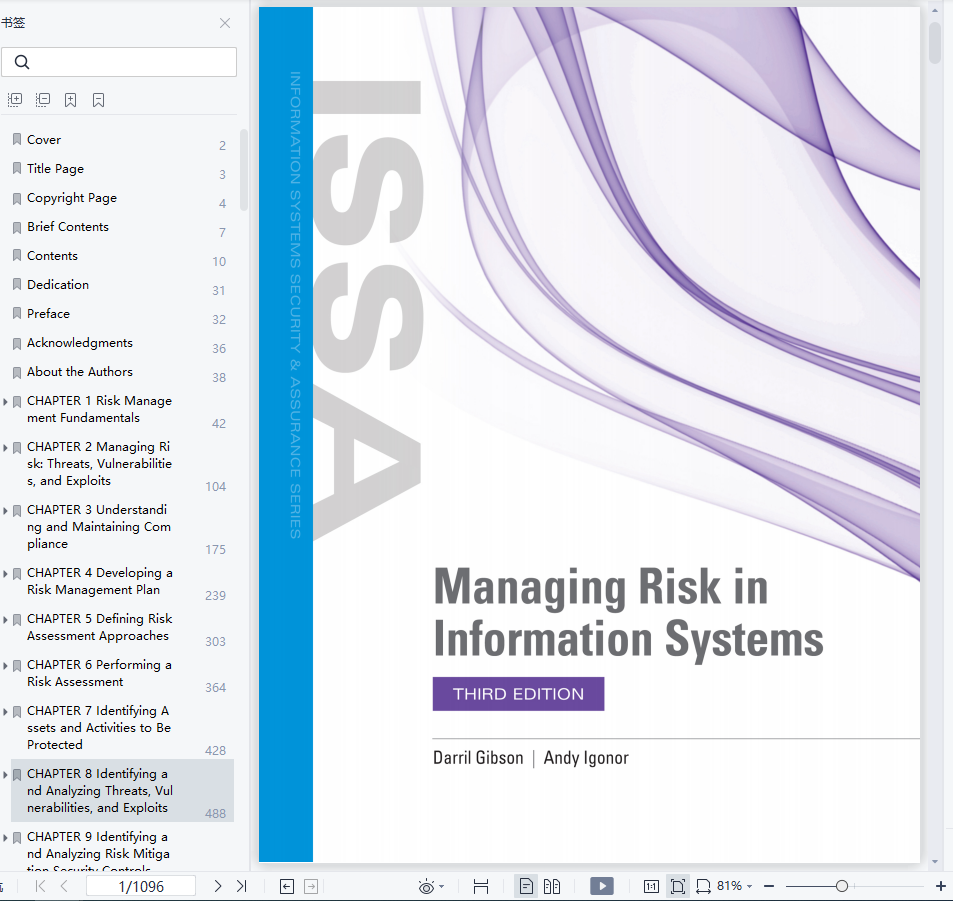Enable continuous scrolling view
The width and height of the screenshot is (953, 901).
(x=481, y=886)
